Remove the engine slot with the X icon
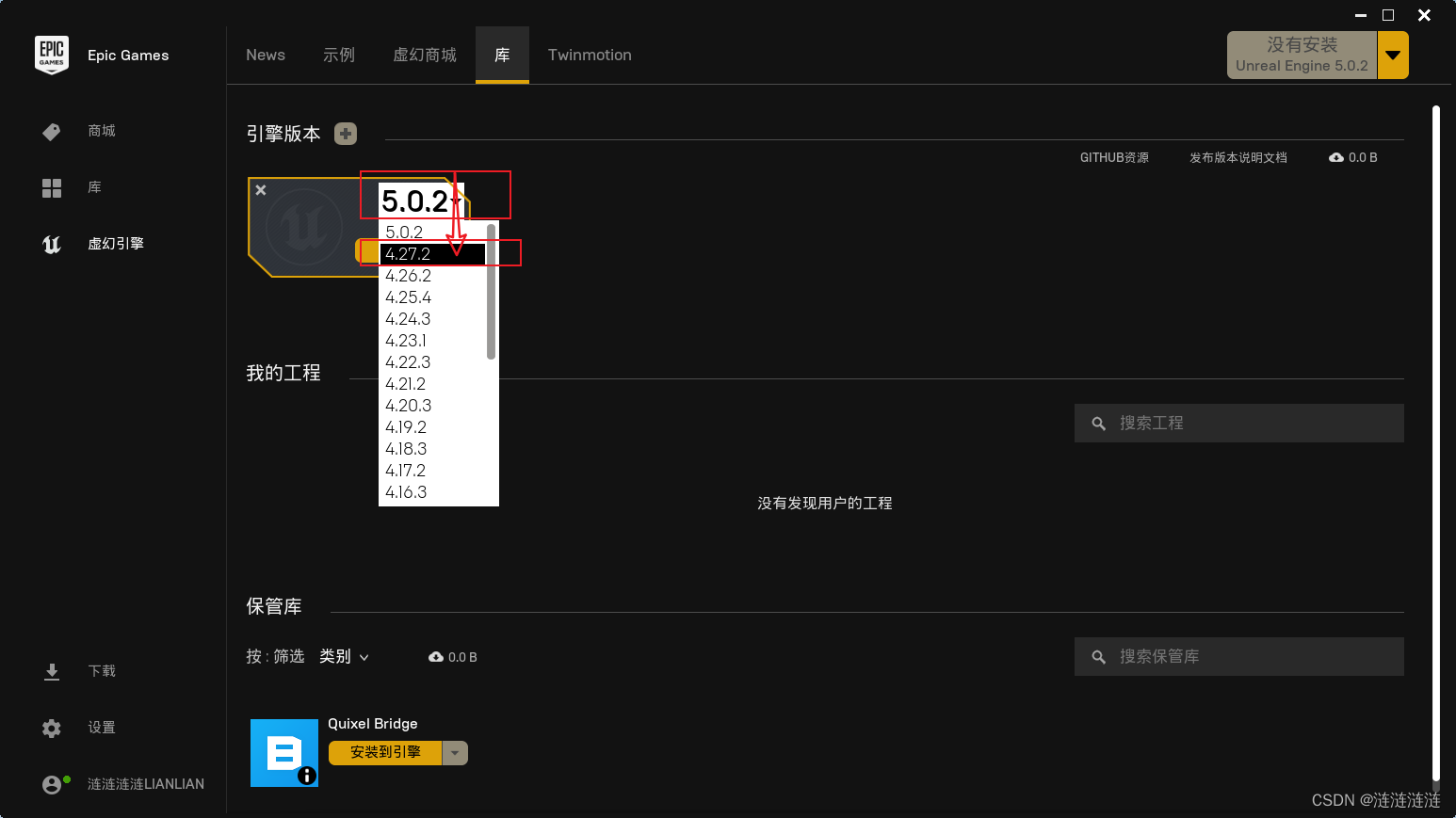The height and width of the screenshot is (818, 1456). click(x=261, y=190)
